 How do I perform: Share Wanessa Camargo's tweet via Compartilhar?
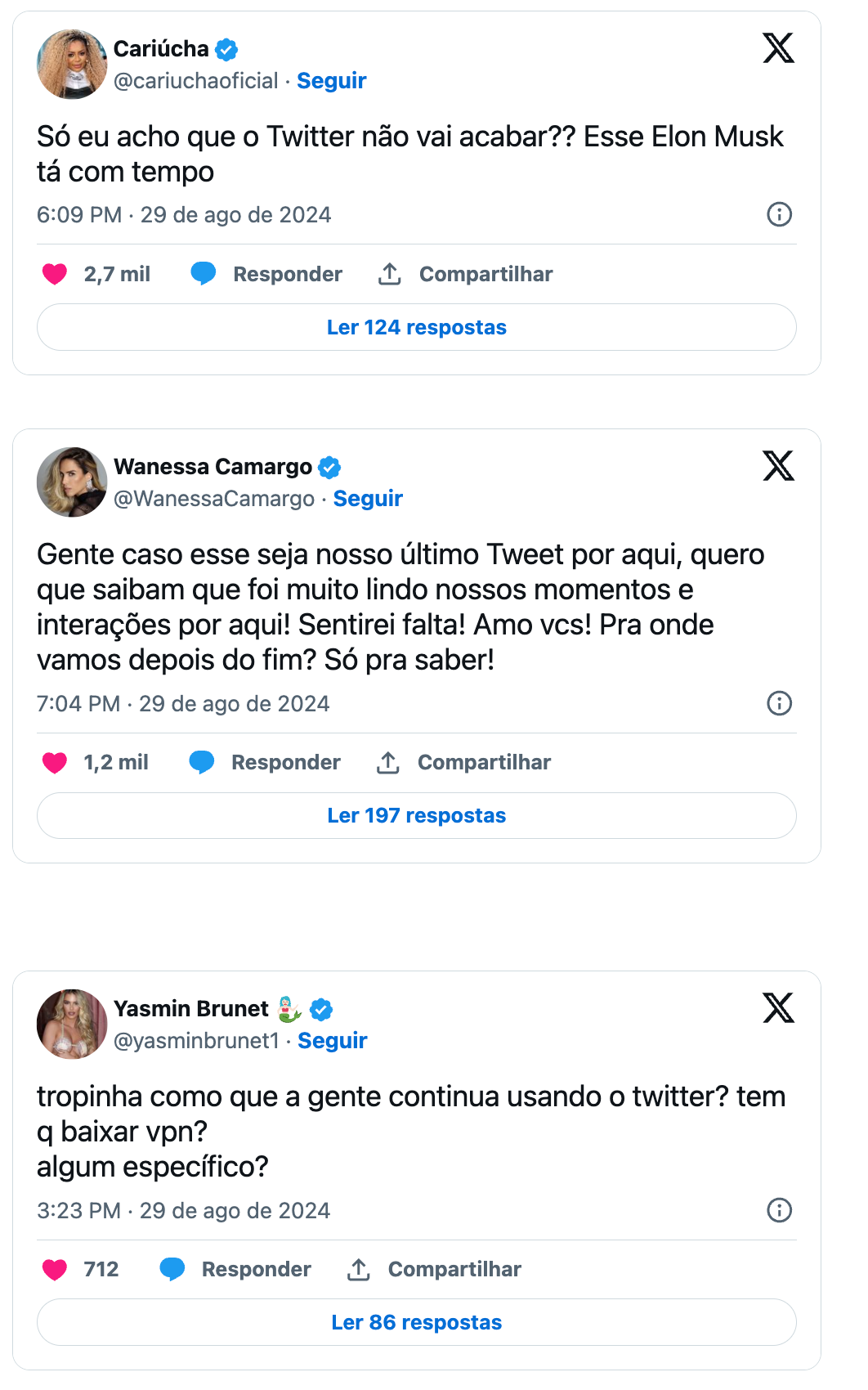tap(463, 762)
